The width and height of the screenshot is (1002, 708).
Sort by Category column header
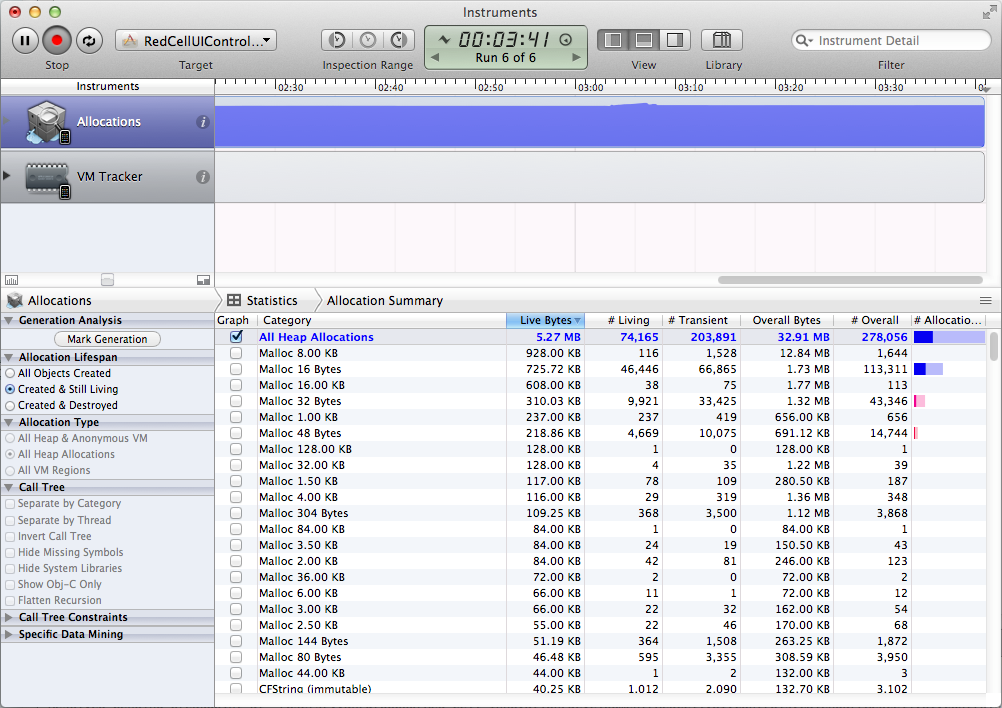(382, 320)
